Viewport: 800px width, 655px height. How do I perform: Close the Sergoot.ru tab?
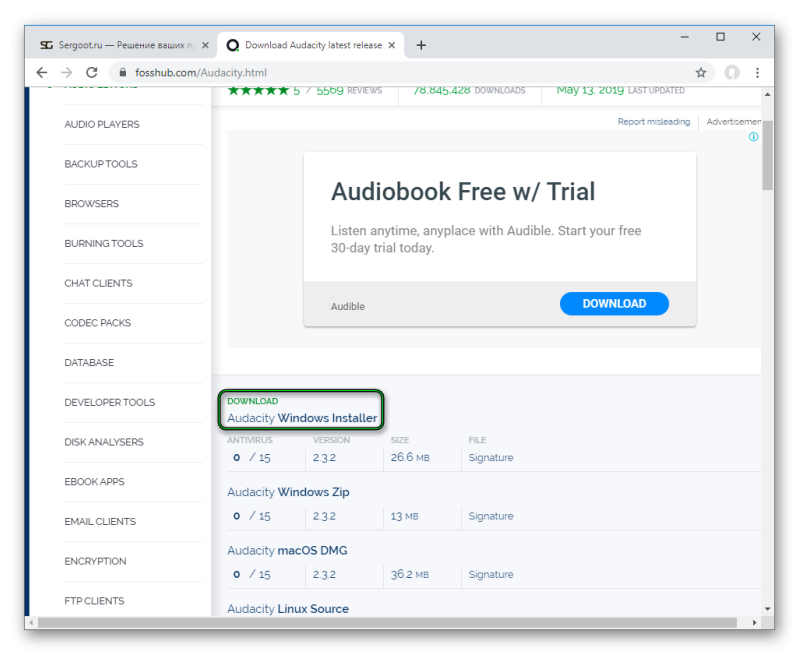click(x=205, y=45)
